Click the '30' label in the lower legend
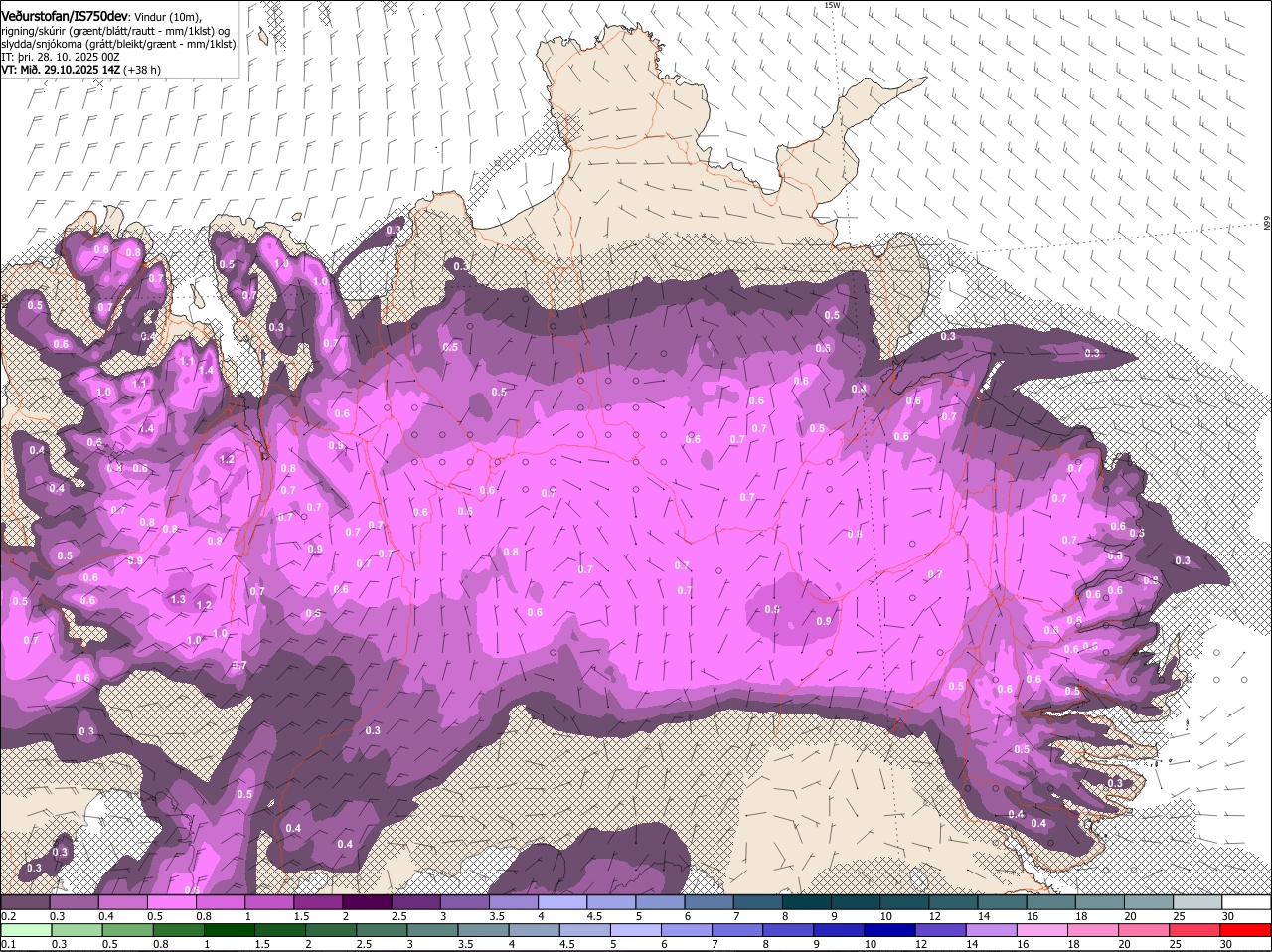Screen dimensions: 1272x952 coord(1226,944)
